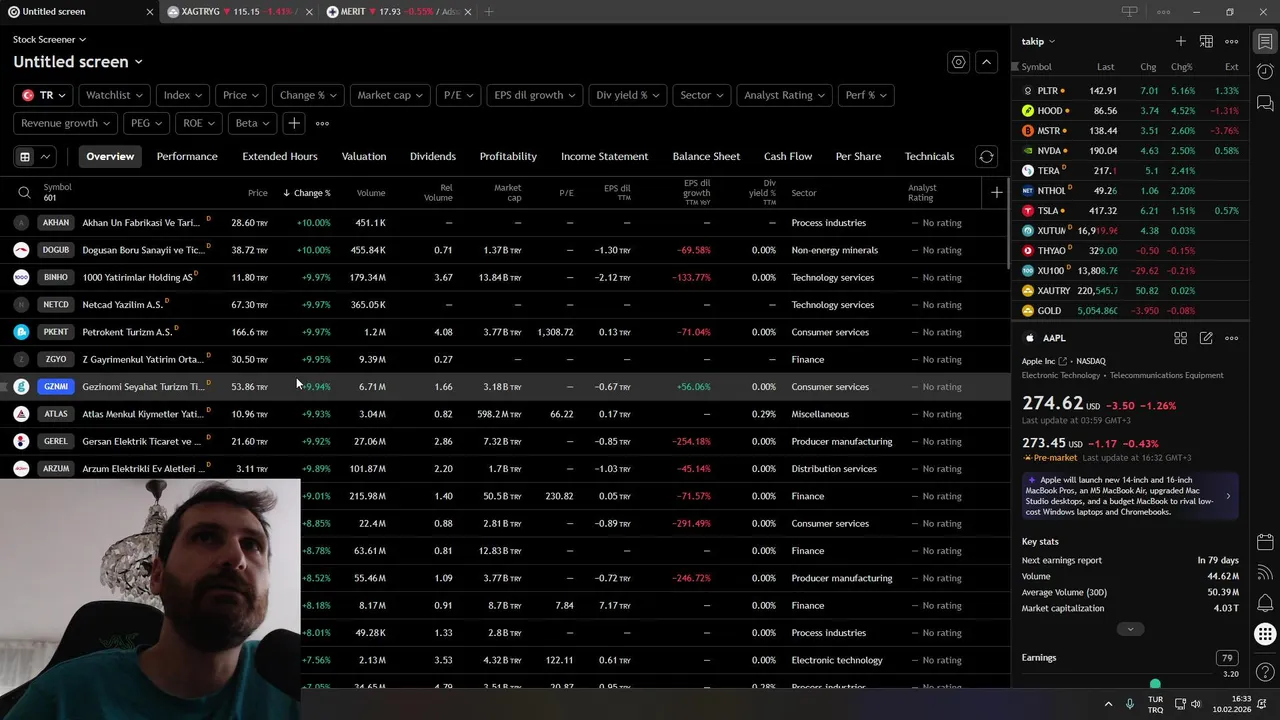Open the EPS dil growth filter dropdown
This screenshot has height=720, width=1280.
[x=535, y=95]
